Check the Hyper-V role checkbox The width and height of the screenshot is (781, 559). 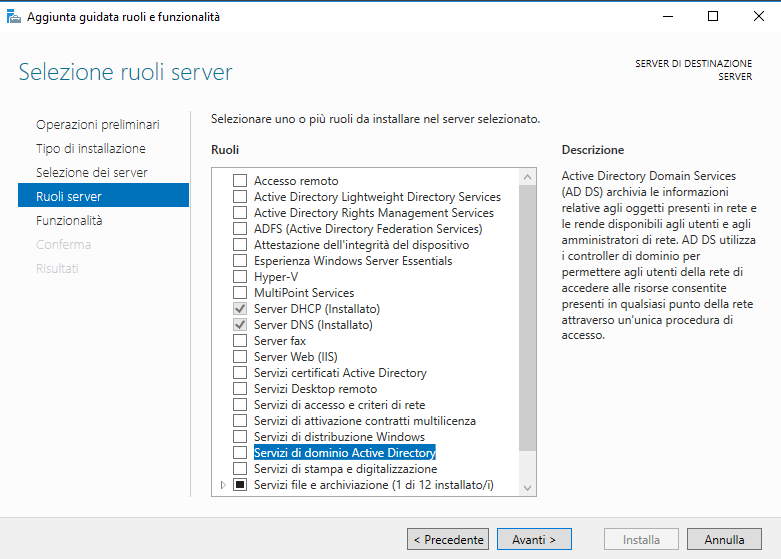click(x=240, y=277)
